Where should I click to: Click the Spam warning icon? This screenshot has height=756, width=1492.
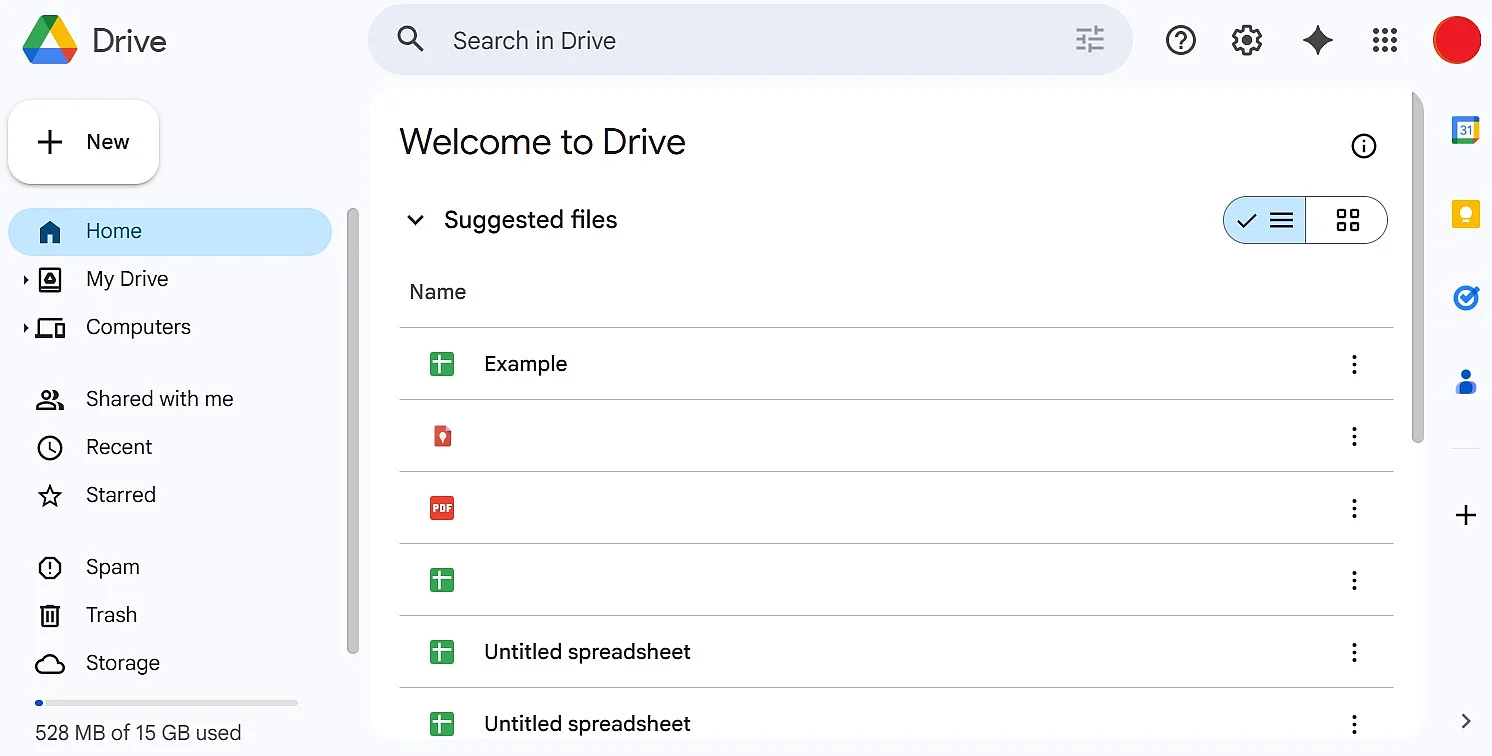click(x=50, y=568)
